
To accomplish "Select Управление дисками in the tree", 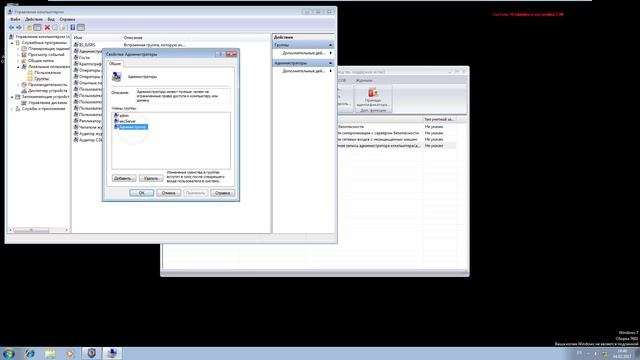I will 47,103.
